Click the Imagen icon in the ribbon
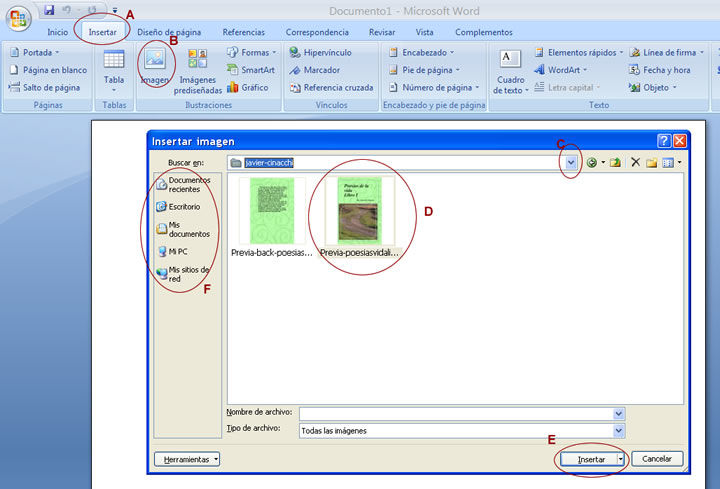The width and height of the screenshot is (720, 489). click(x=153, y=64)
